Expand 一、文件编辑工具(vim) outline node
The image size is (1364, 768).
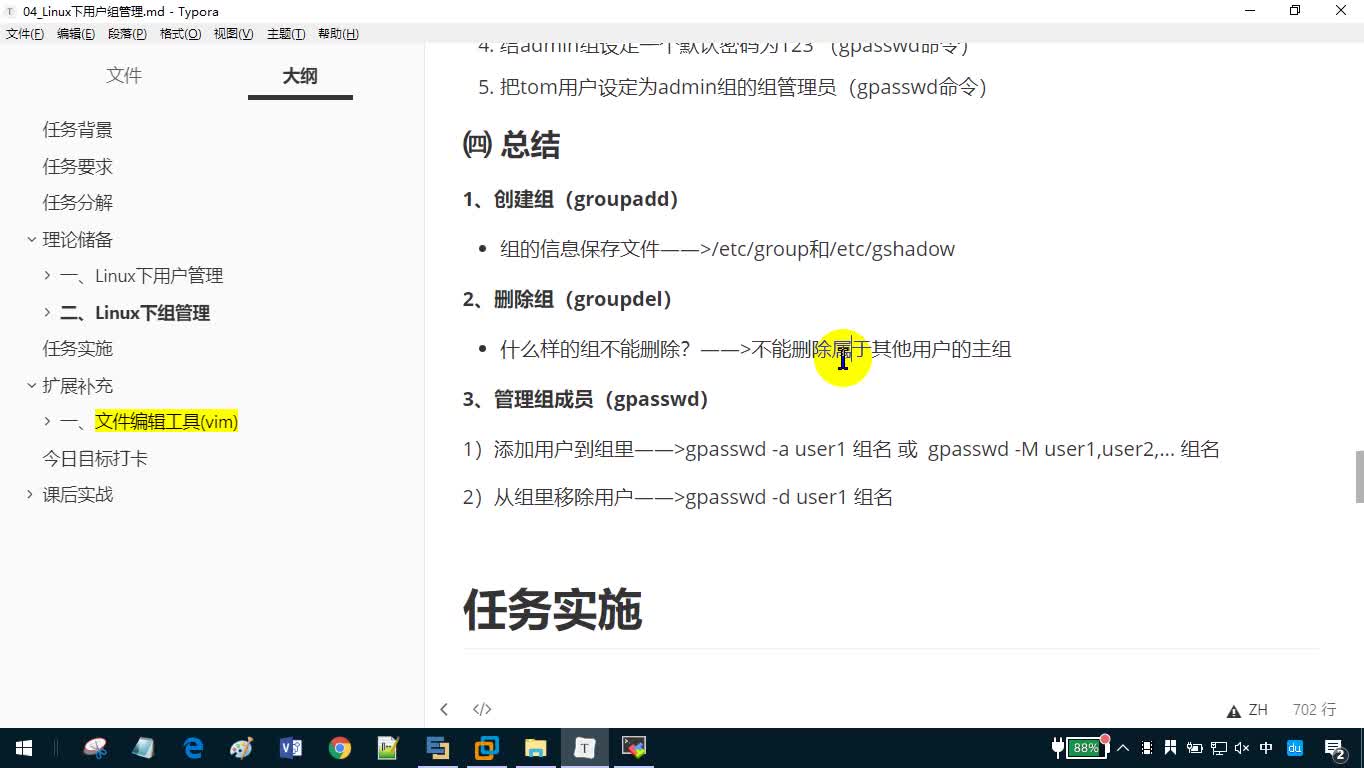point(47,422)
